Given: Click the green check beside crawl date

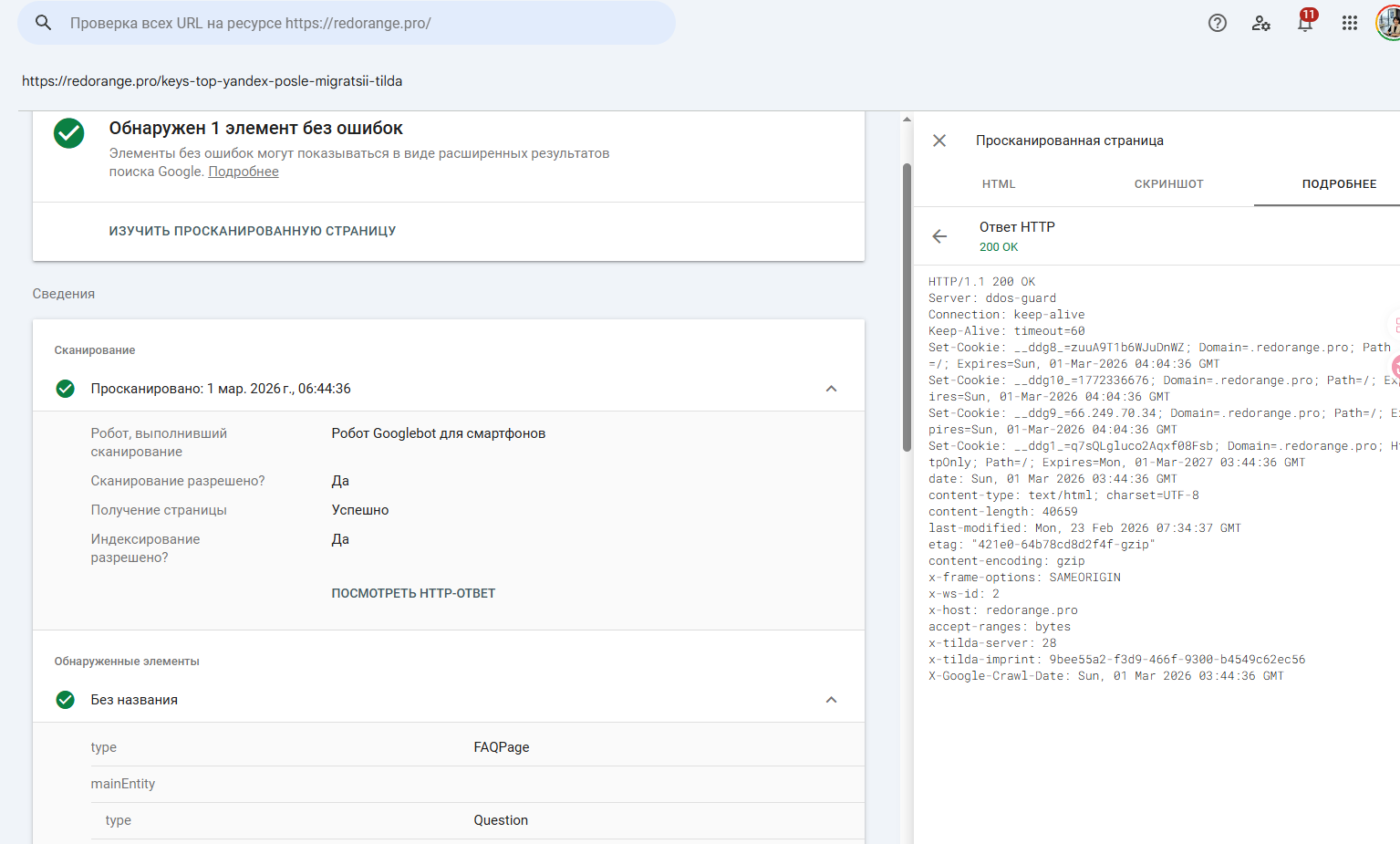Looking at the screenshot, I should pyautogui.click(x=66, y=389).
